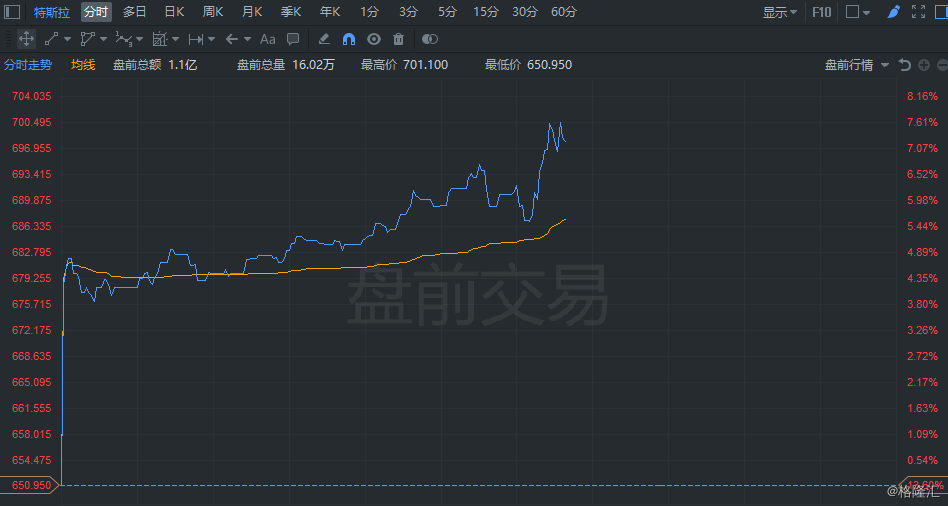Image resolution: width=948 pixels, height=506 pixels.
Task: Toggle the left sidebar panel icon
Action: (12, 11)
